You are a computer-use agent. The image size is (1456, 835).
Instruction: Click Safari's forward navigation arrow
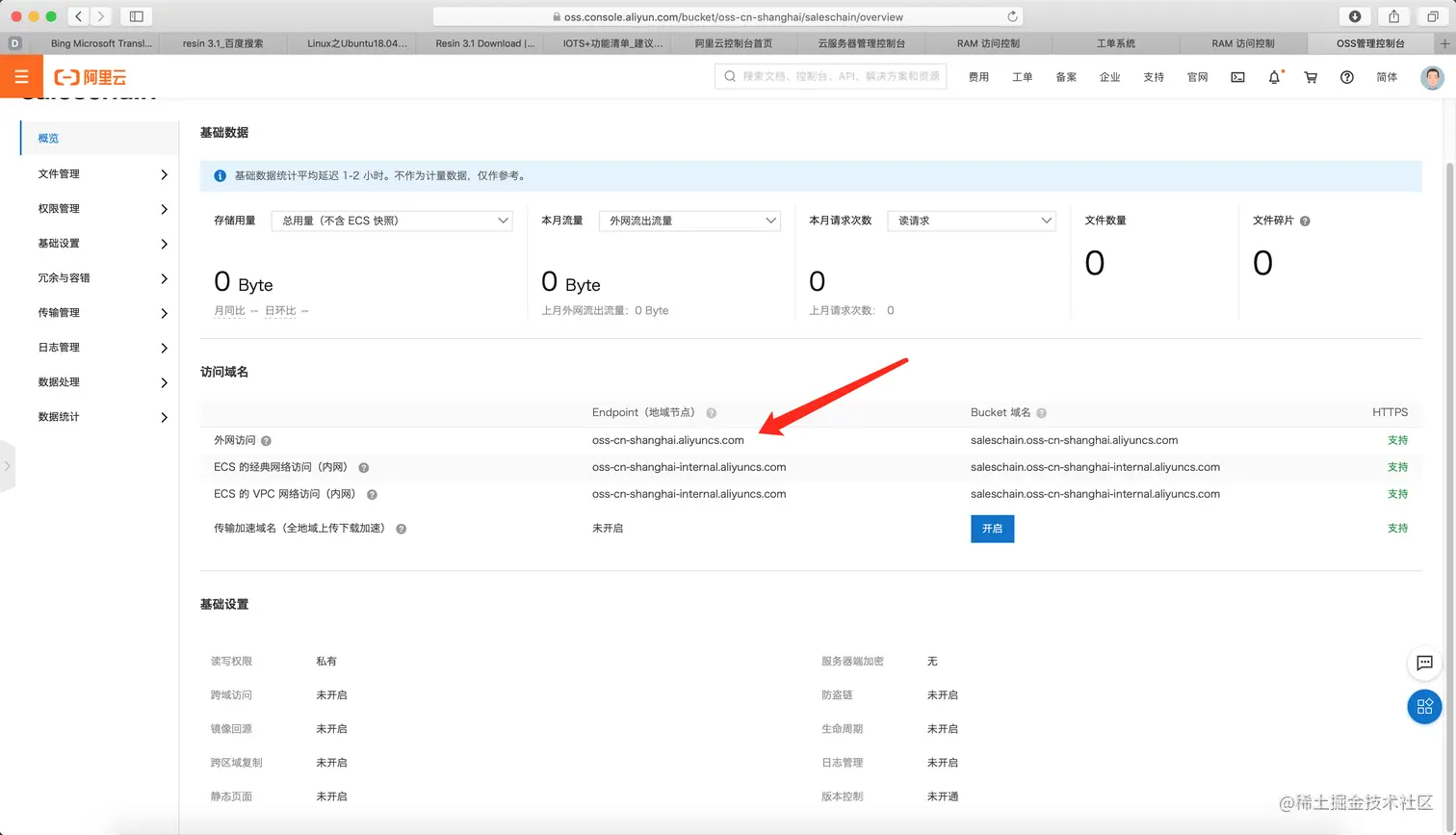tap(101, 16)
